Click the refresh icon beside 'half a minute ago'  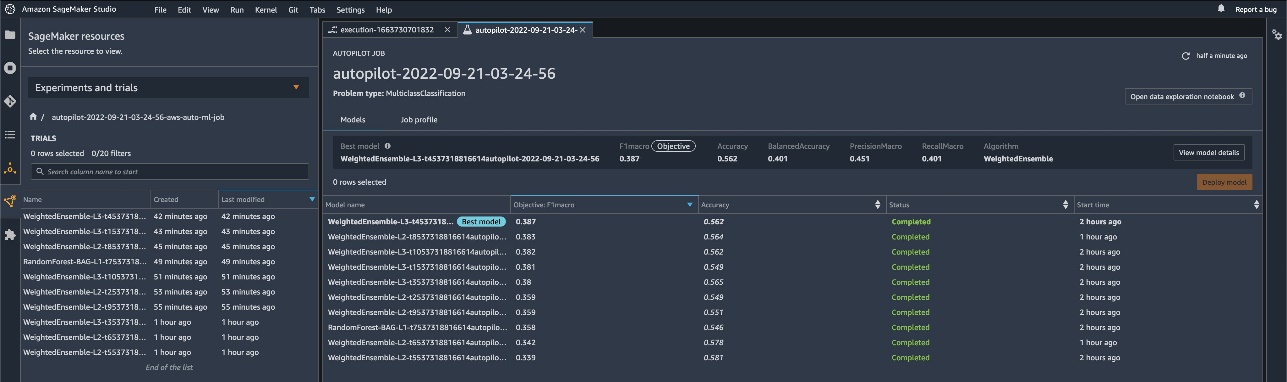(1186, 56)
